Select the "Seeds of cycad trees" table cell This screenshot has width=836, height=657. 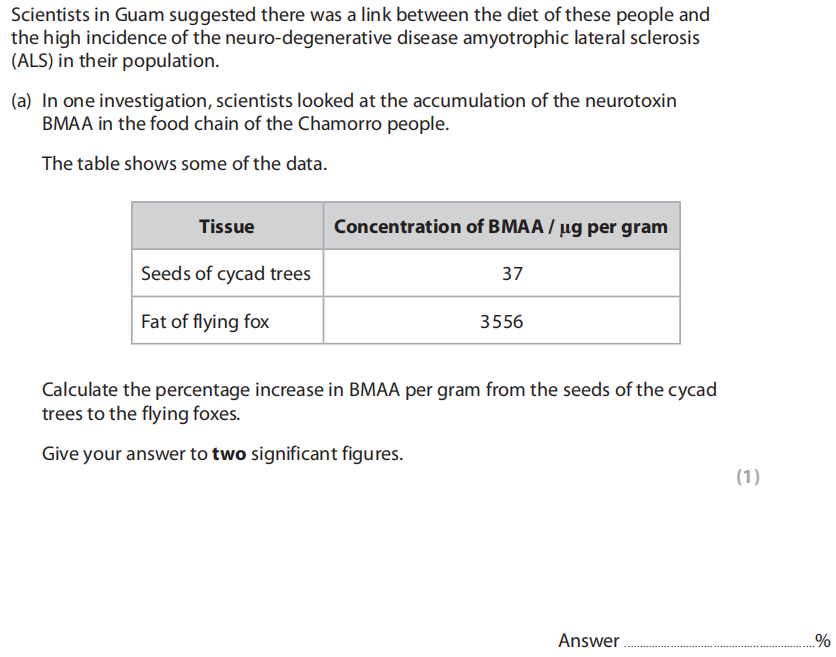tap(226, 274)
